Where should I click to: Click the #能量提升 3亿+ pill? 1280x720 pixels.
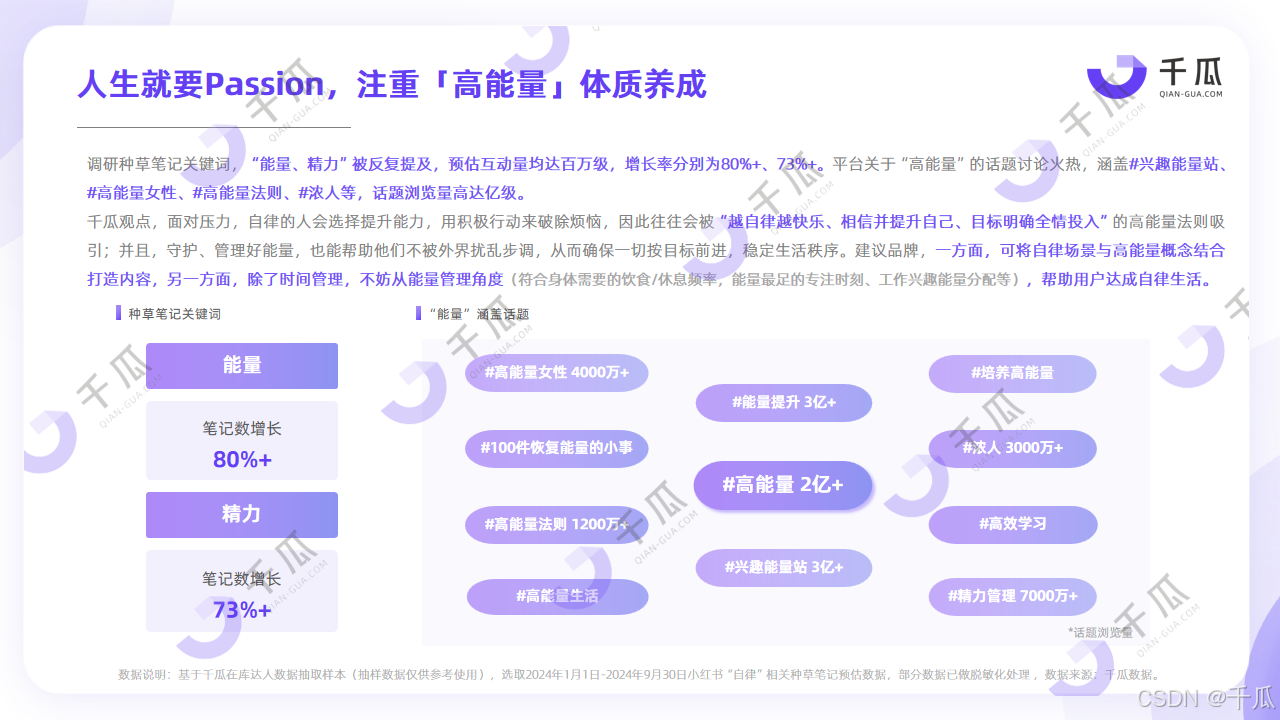coord(784,402)
